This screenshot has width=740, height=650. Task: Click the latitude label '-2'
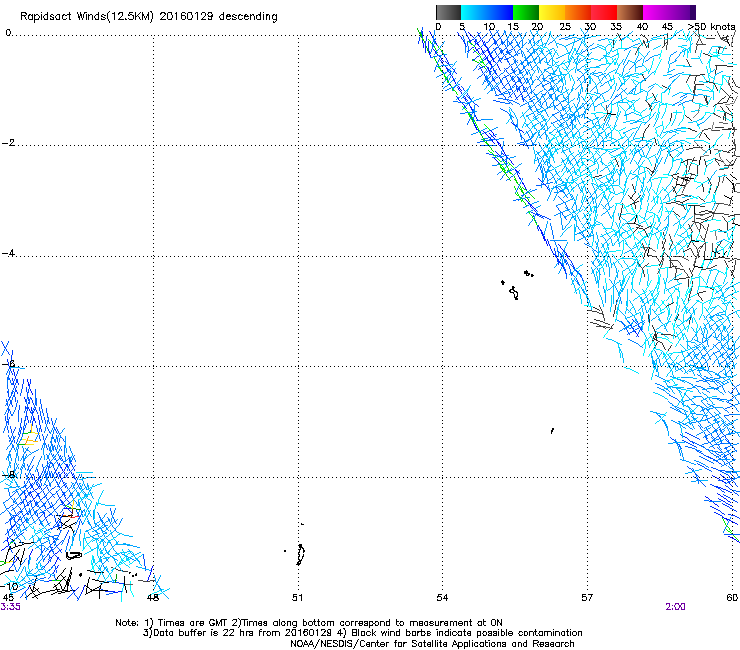coord(8,143)
